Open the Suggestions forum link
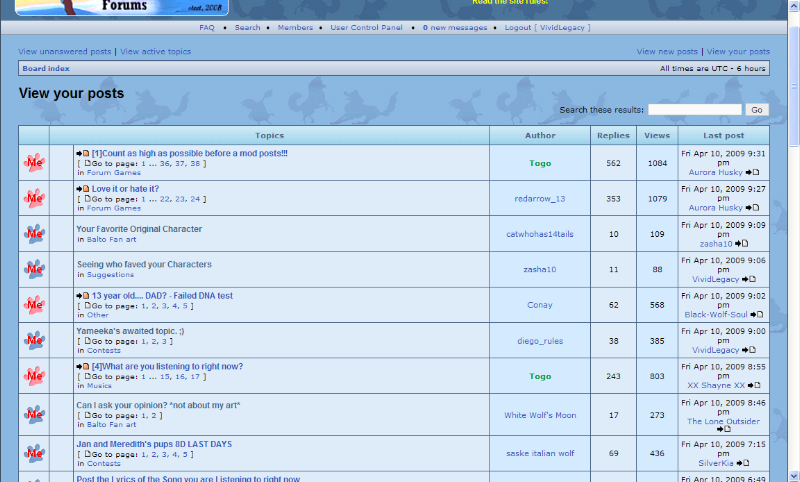The image size is (800, 482). (x=110, y=274)
